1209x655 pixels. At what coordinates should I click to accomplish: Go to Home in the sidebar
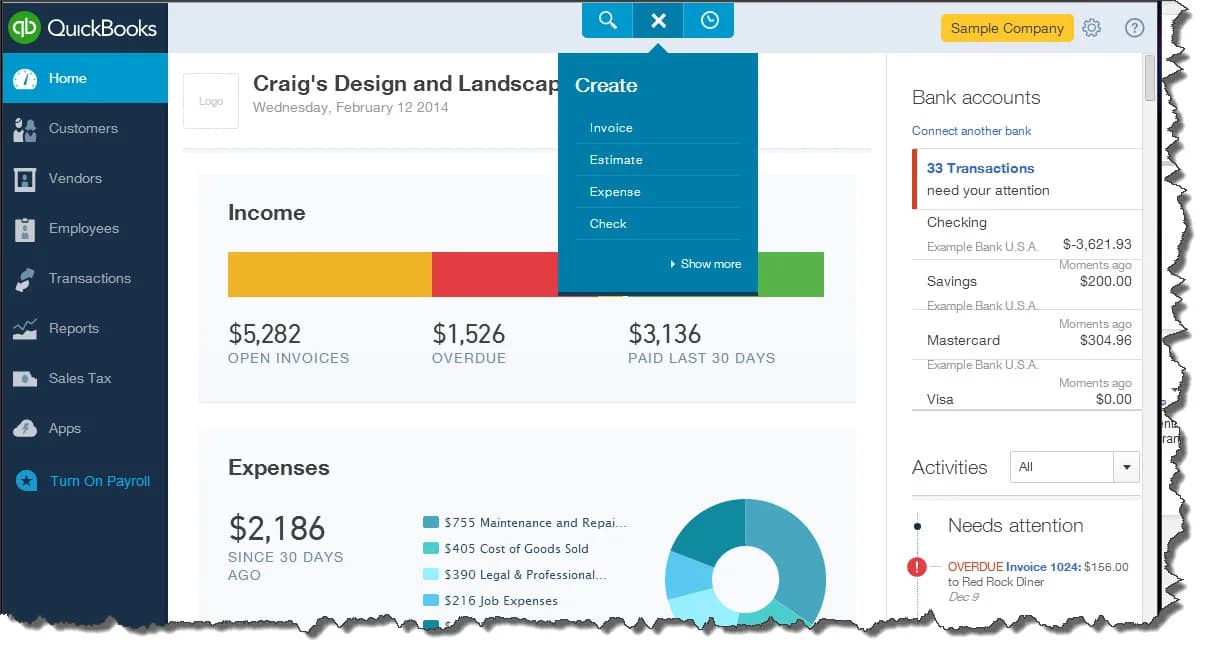85,78
